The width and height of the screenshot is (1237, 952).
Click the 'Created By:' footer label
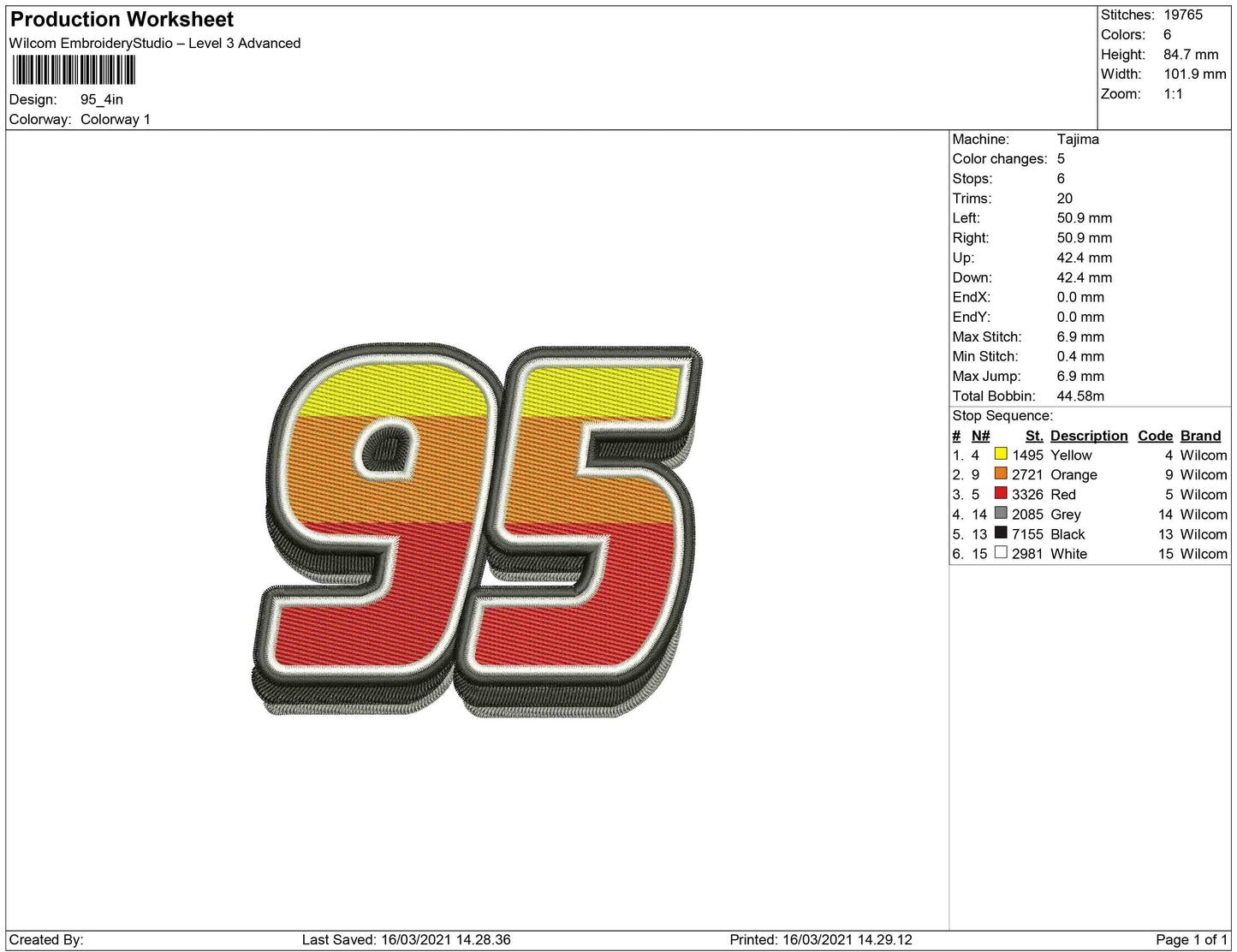click(x=46, y=939)
